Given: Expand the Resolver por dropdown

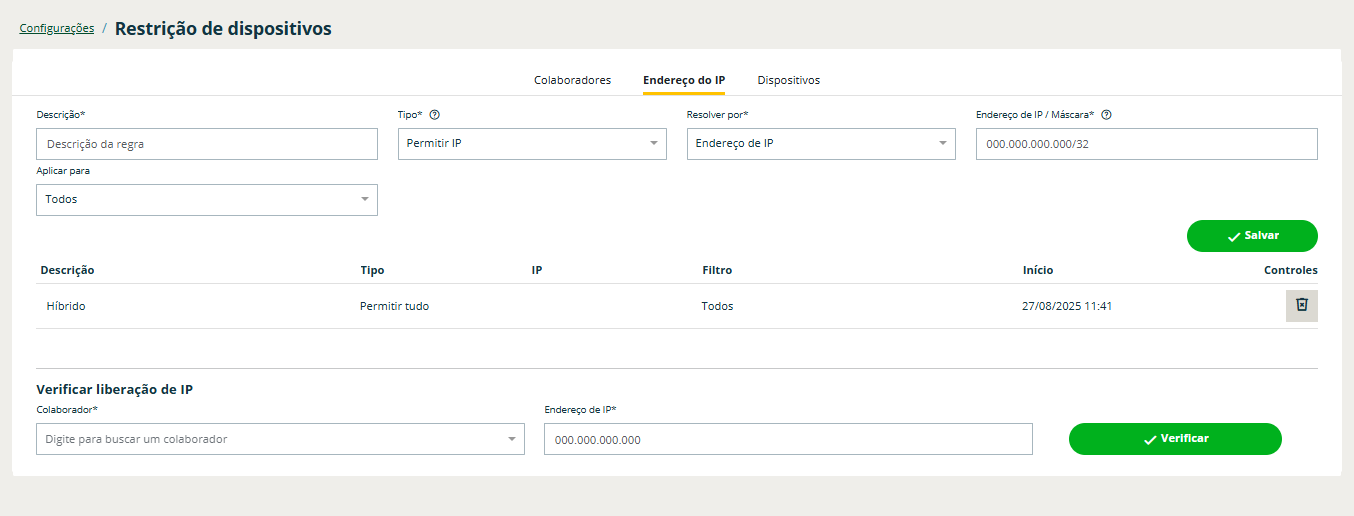Looking at the screenshot, I should [820, 144].
